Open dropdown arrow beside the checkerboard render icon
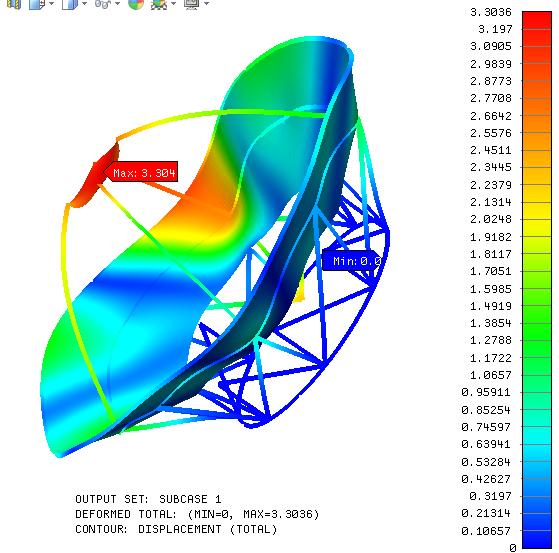 [x=174, y=4]
